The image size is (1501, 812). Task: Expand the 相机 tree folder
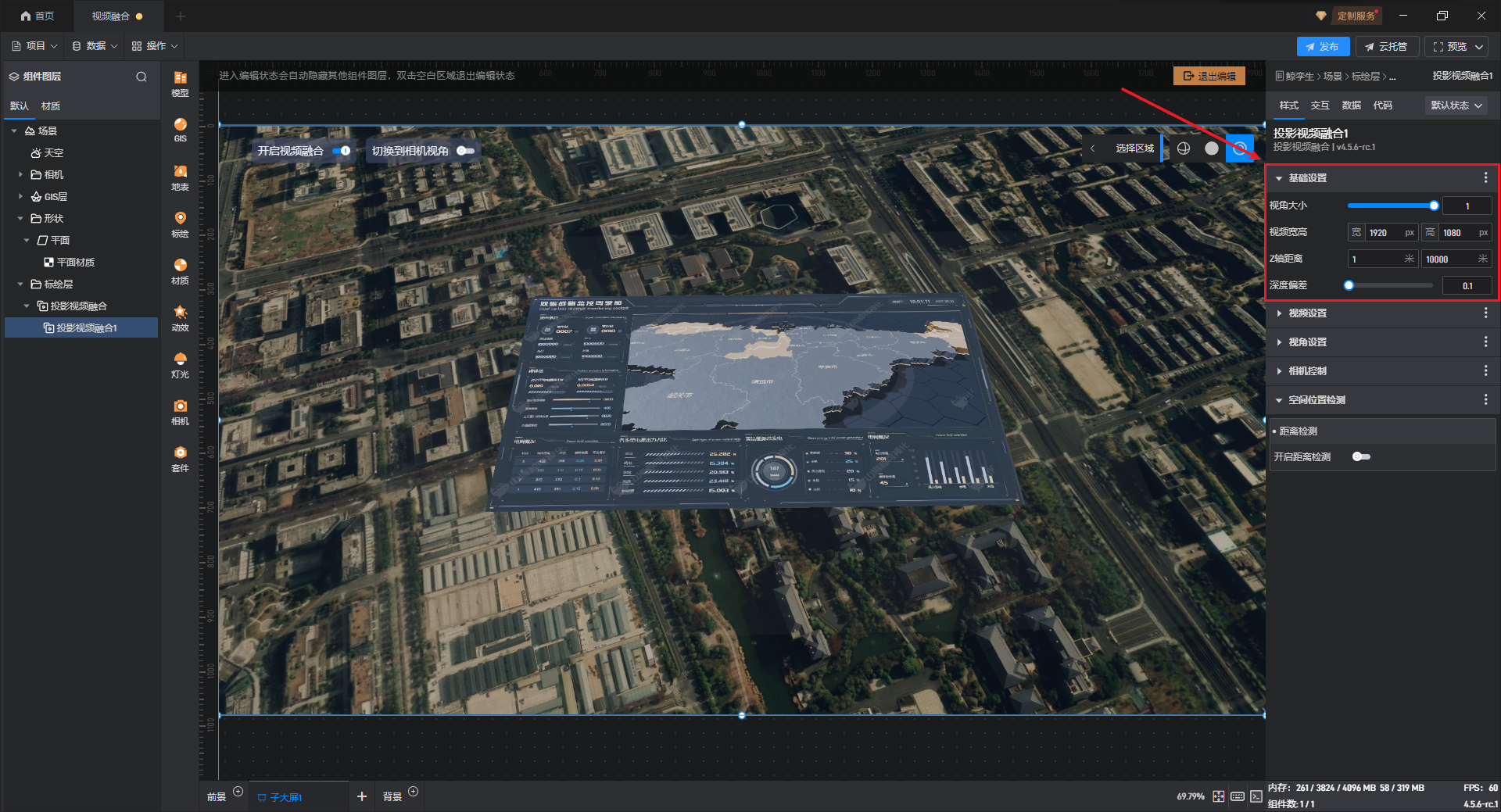tap(20, 175)
